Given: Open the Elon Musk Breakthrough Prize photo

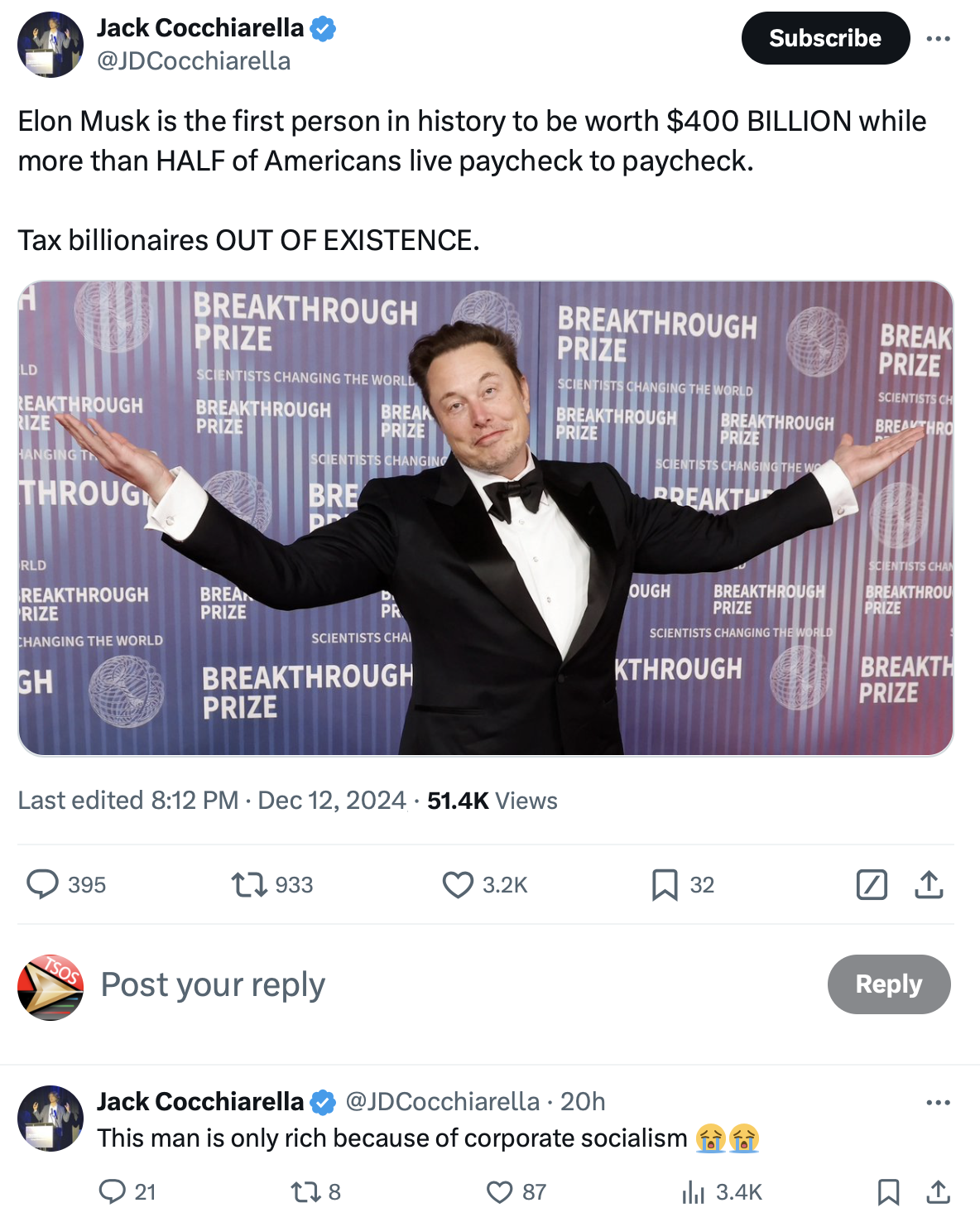Looking at the screenshot, I should pos(486,518).
